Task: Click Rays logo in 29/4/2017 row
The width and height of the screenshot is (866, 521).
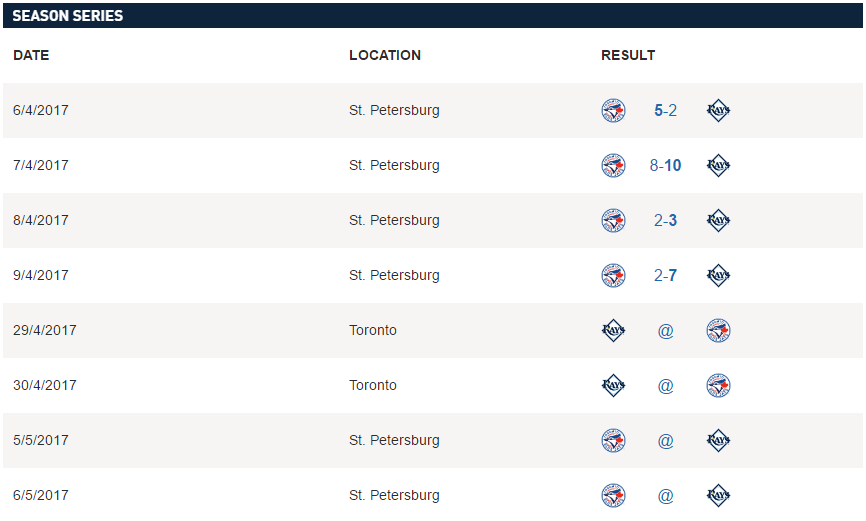Action: pos(613,331)
